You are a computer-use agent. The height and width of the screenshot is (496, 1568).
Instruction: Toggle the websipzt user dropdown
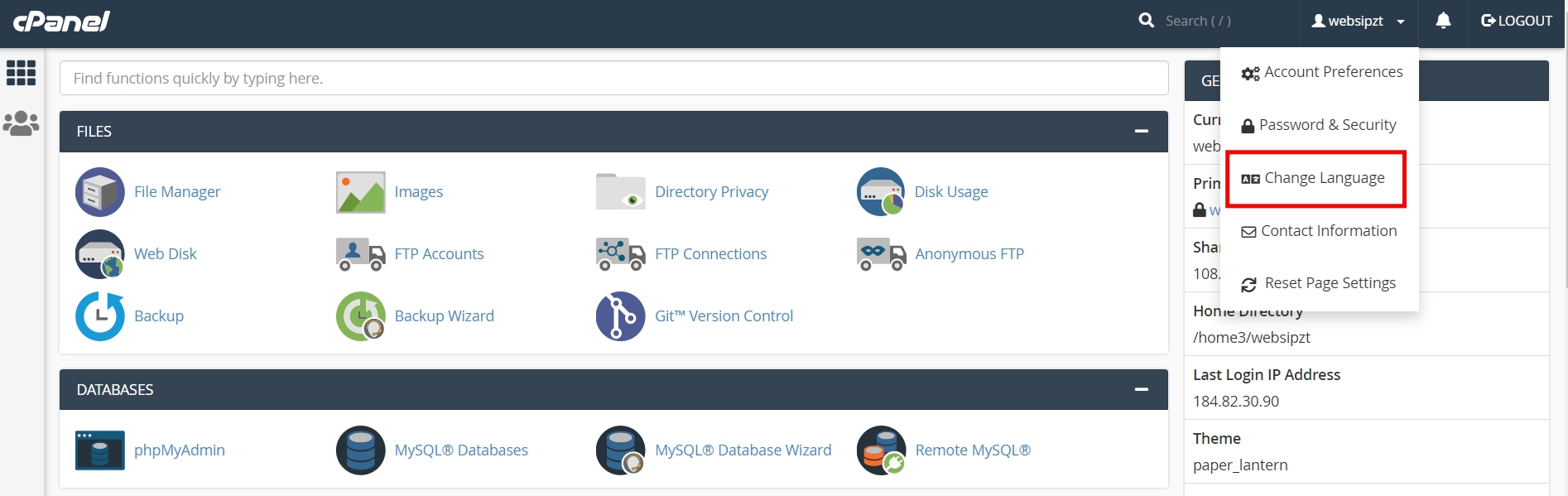pyautogui.click(x=1358, y=22)
